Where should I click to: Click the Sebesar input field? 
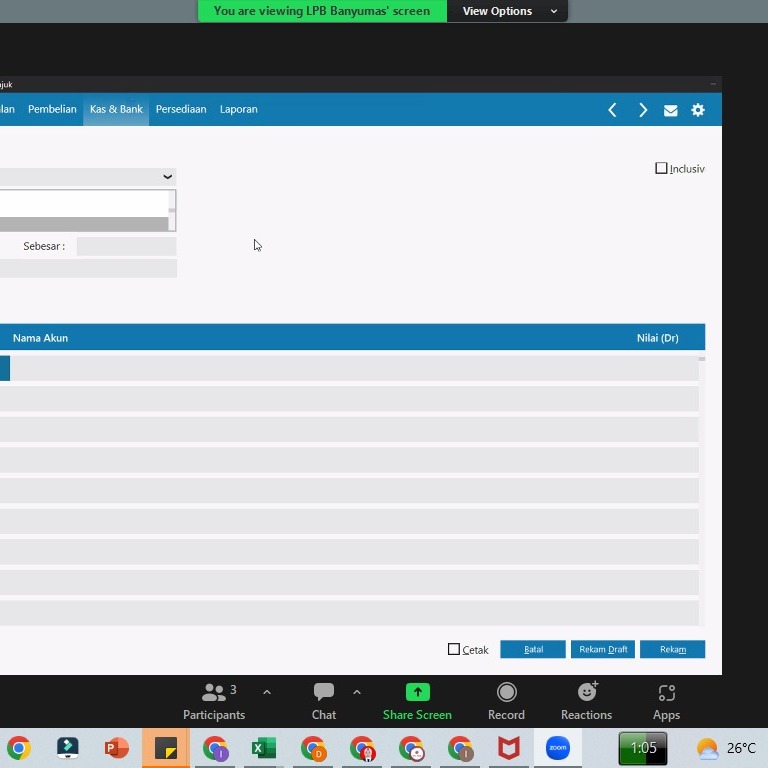click(126, 246)
